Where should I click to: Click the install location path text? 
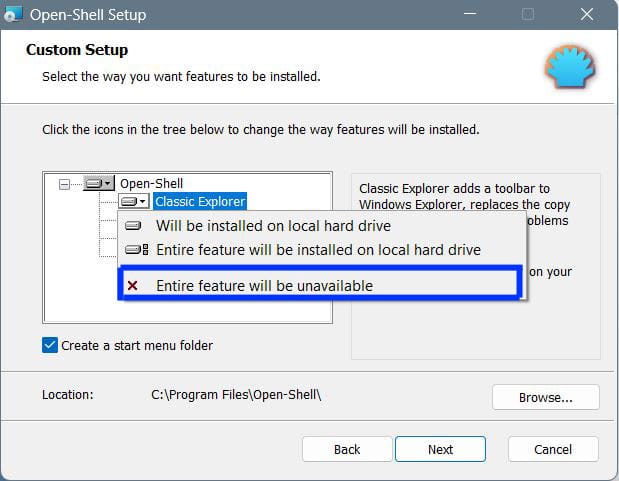[x=236, y=395]
